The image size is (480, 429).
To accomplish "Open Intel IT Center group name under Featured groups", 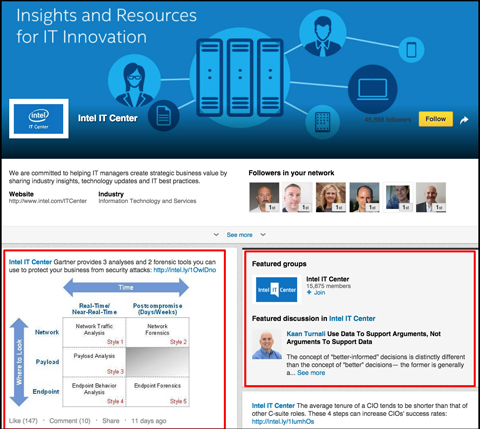I will coord(328,279).
